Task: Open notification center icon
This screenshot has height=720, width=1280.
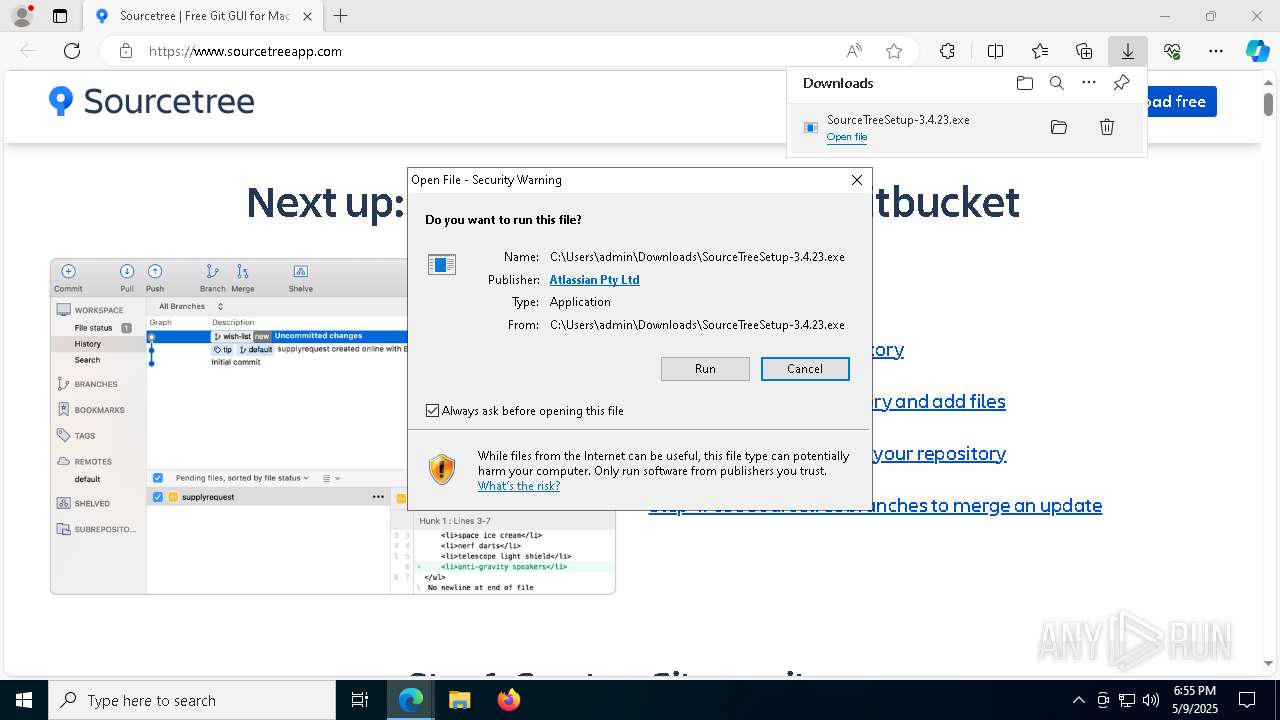Action: [1247, 700]
